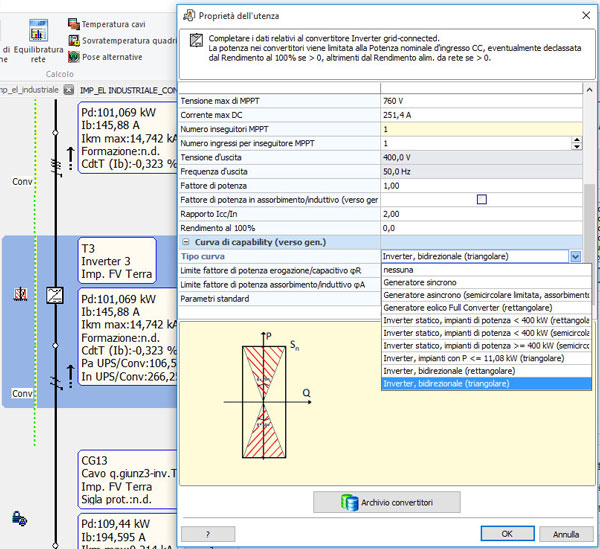This screenshot has width=600, height=549.
Task: Open the Tipo curva dropdown arrow
Action: coord(575,256)
